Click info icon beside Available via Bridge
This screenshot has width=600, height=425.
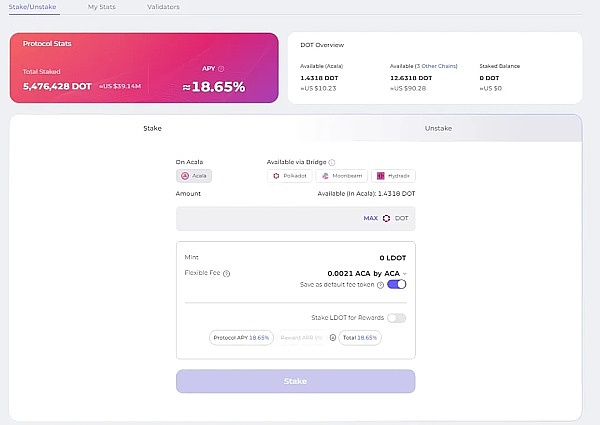(332, 162)
